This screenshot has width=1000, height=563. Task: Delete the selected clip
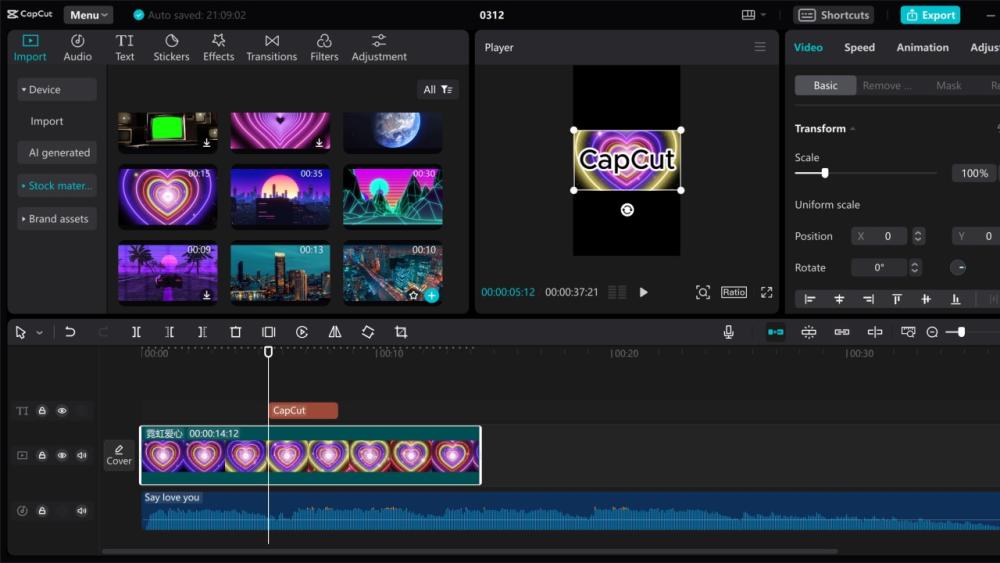[235, 332]
